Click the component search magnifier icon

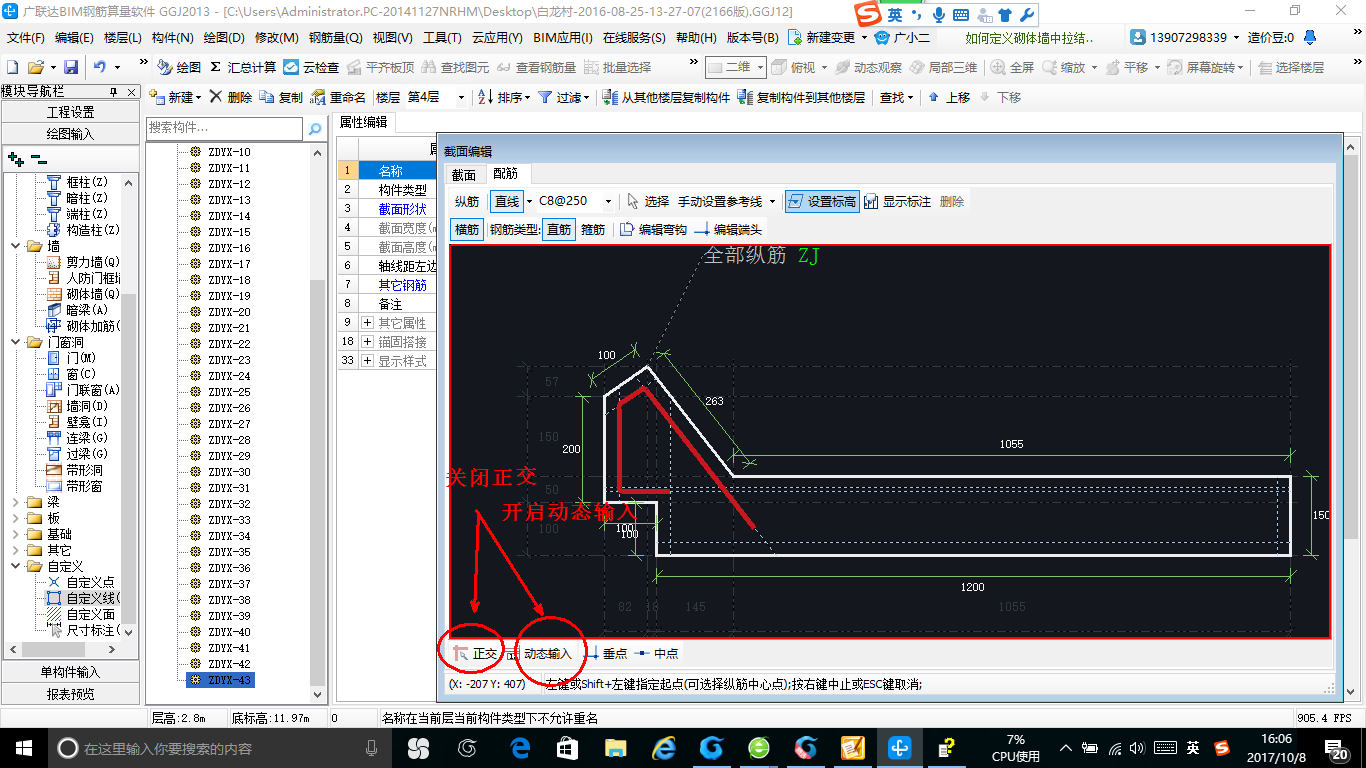(314, 129)
